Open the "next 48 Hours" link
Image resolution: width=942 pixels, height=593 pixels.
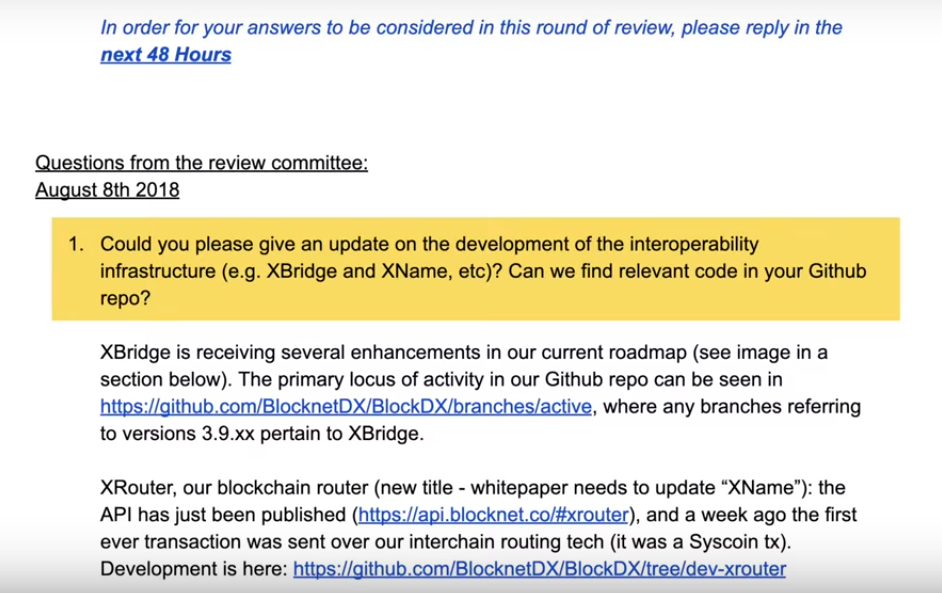coord(166,55)
